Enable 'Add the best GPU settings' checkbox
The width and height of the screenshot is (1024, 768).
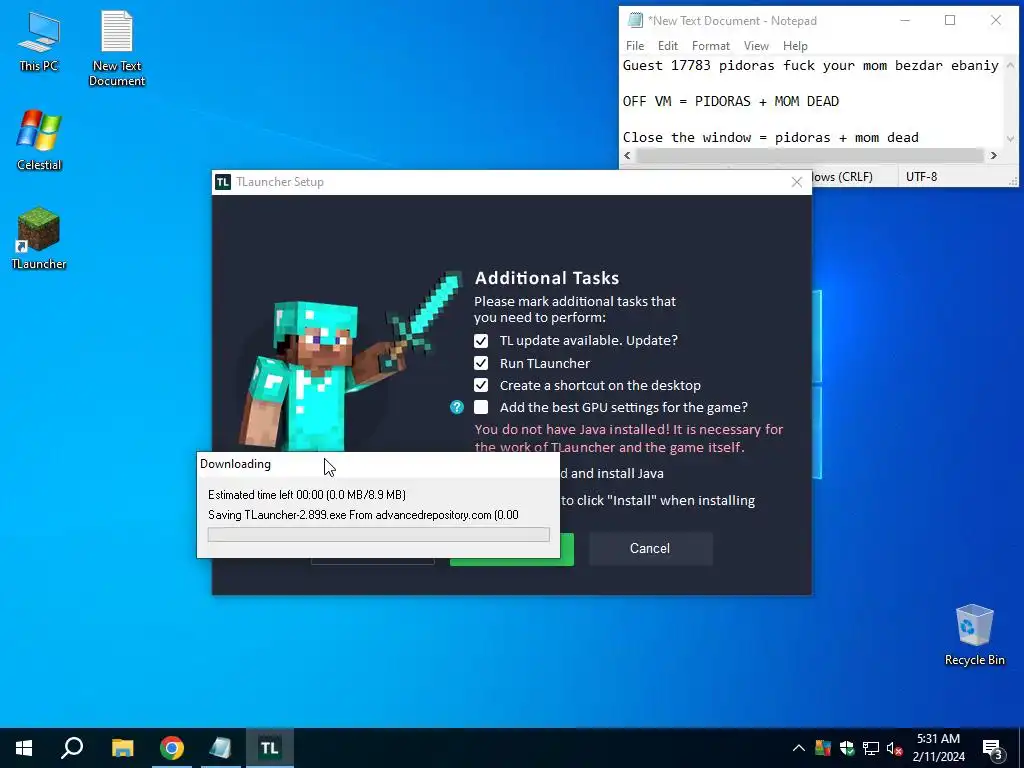[x=481, y=408]
